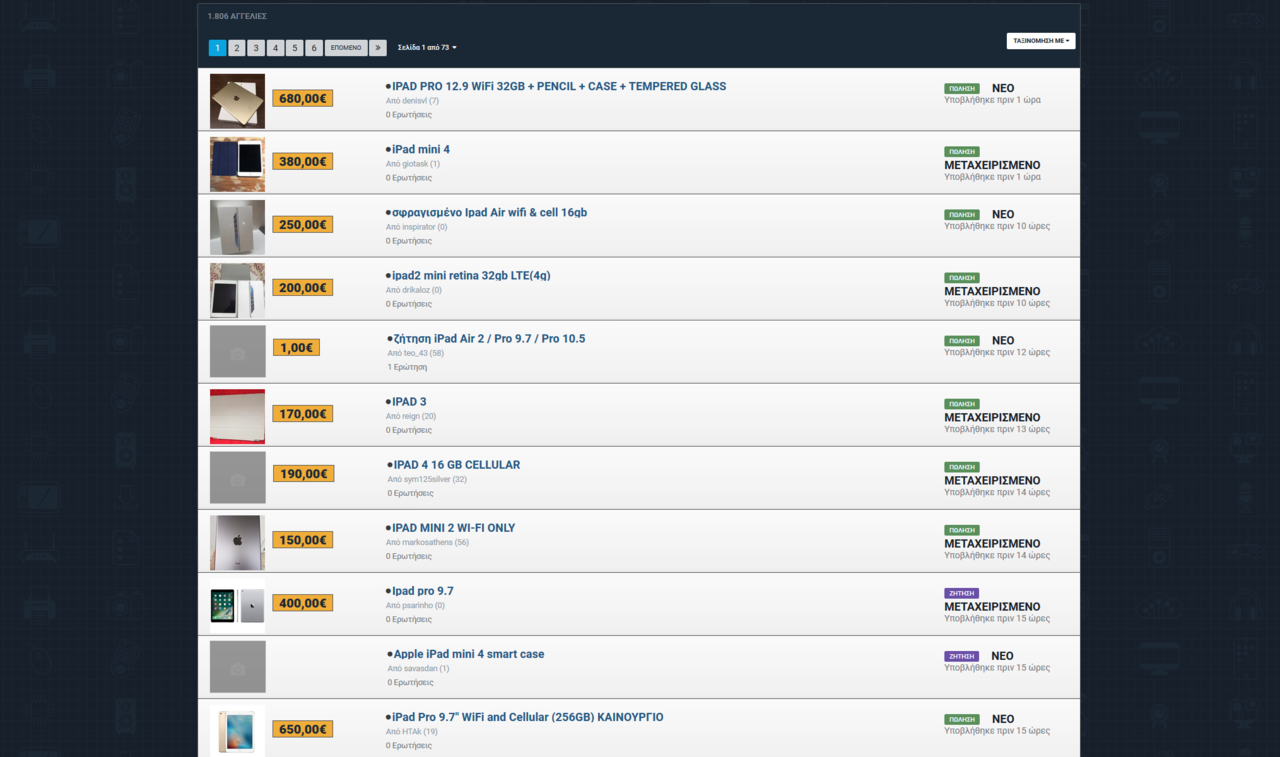Screen dimensions: 1280x757
Task: Click seller psarinho profile link
Action: tap(415, 605)
